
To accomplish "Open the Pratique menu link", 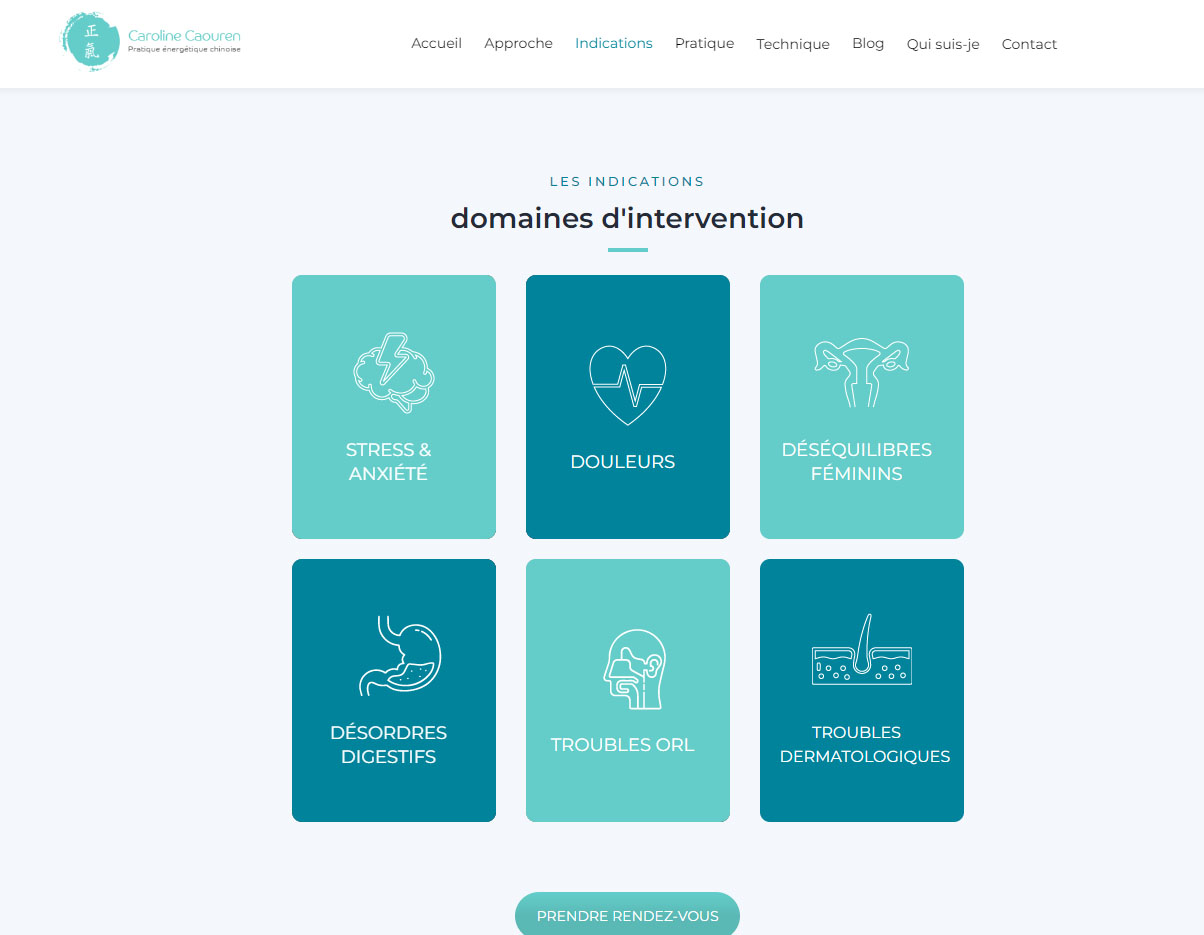I will coord(704,44).
